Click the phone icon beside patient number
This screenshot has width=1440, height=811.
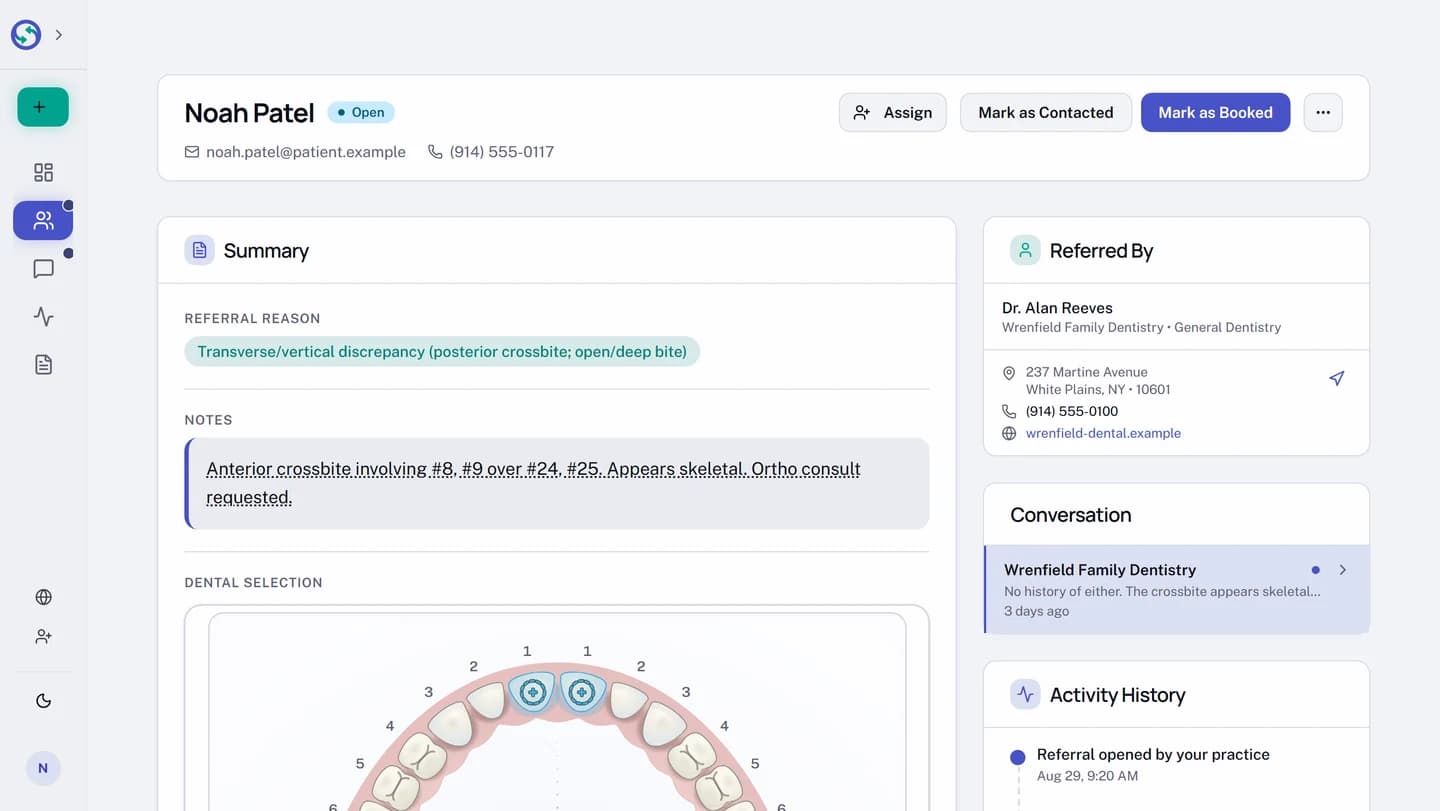pyautogui.click(x=435, y=152)
